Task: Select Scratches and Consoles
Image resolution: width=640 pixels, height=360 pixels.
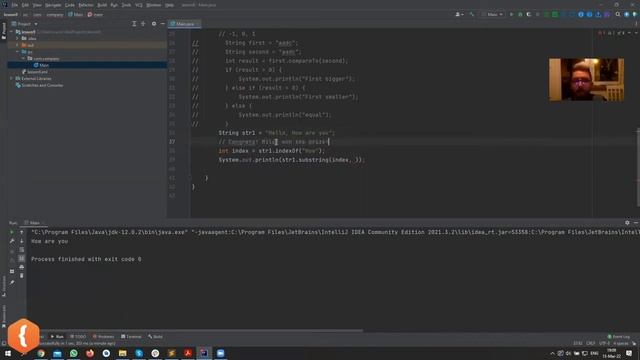Action: (x=39, y=85)
